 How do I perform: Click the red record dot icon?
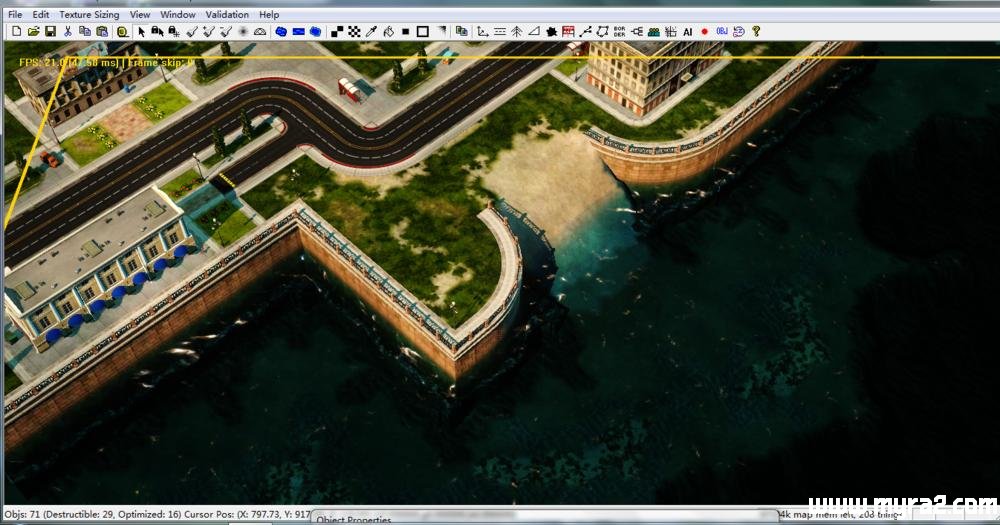[704, 31]
